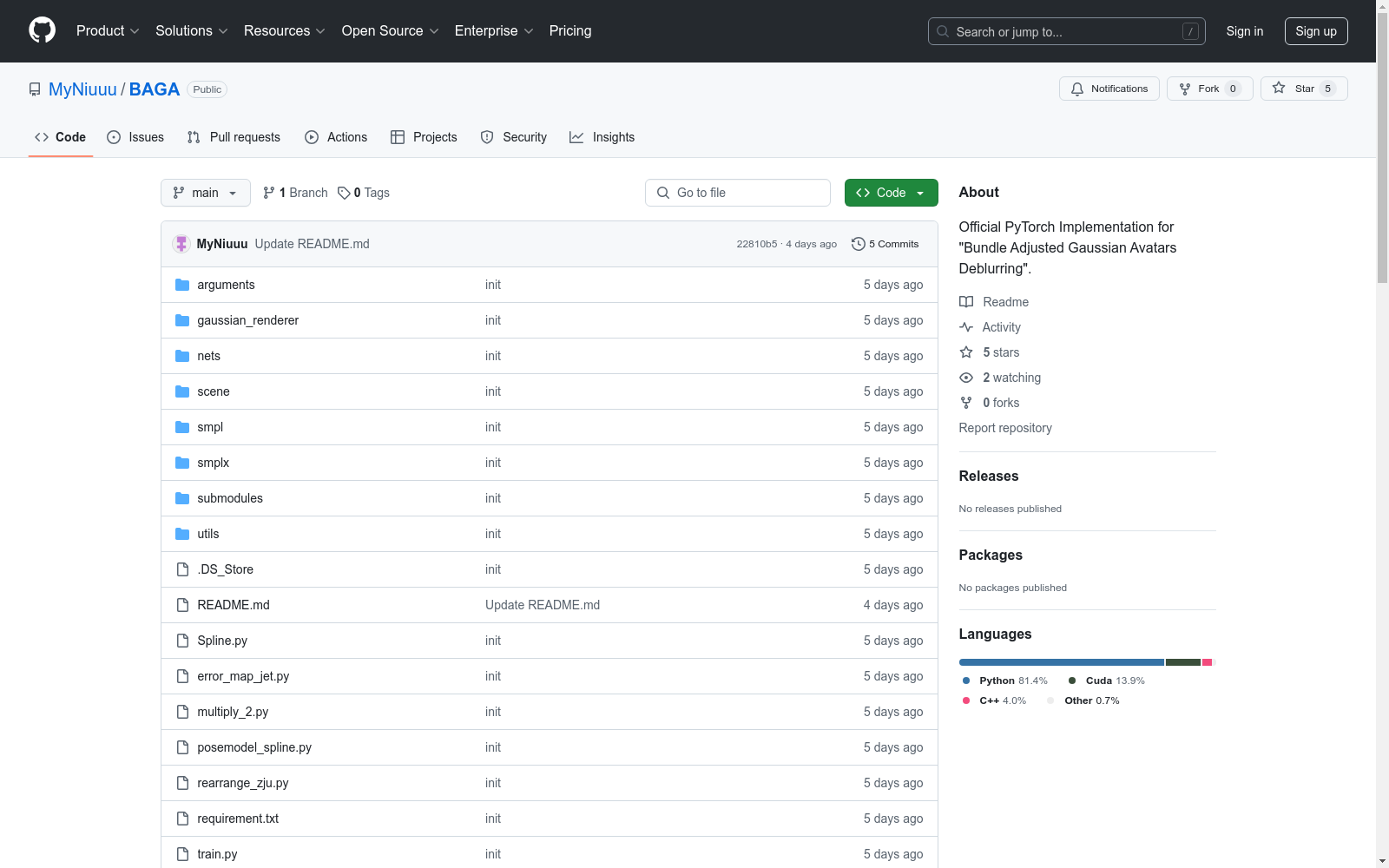Expand the Solutions menu
The width and height of the screenshot is (1389, 868).
(192, 31)
